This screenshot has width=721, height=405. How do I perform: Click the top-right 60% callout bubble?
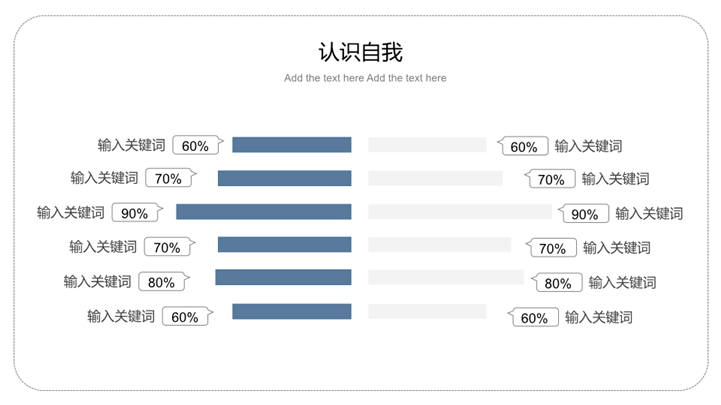coord(524,147)
